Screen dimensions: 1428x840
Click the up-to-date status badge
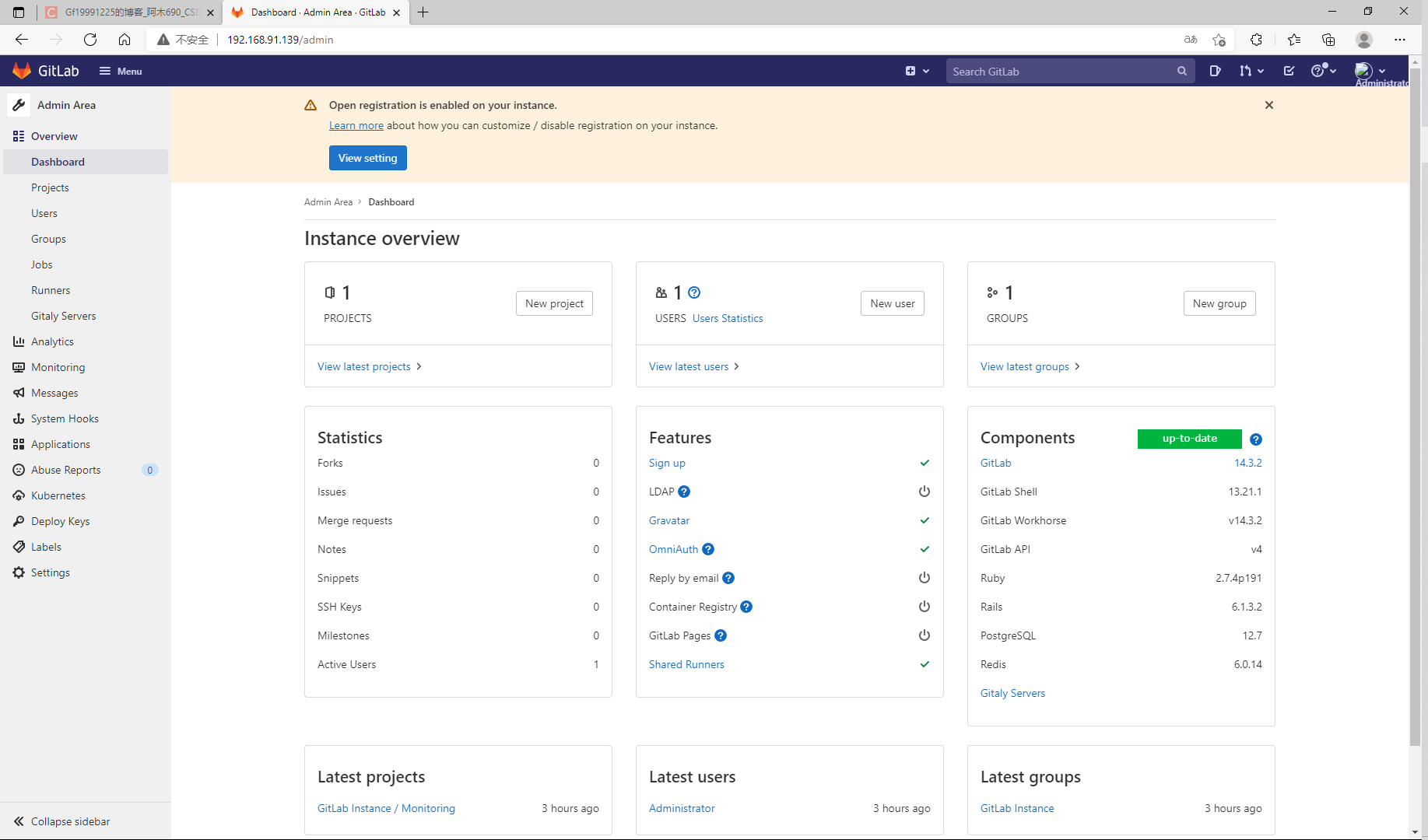click(1190, 439)
